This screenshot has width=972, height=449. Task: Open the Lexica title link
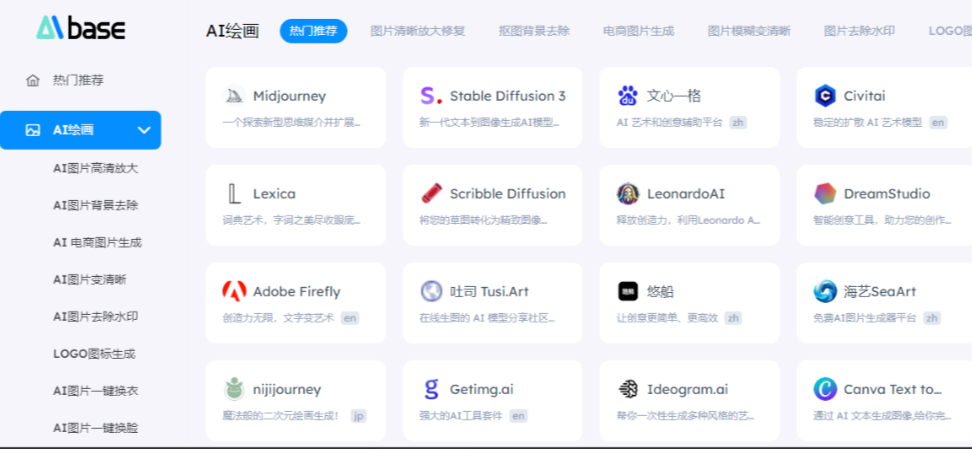click(274, 193)
